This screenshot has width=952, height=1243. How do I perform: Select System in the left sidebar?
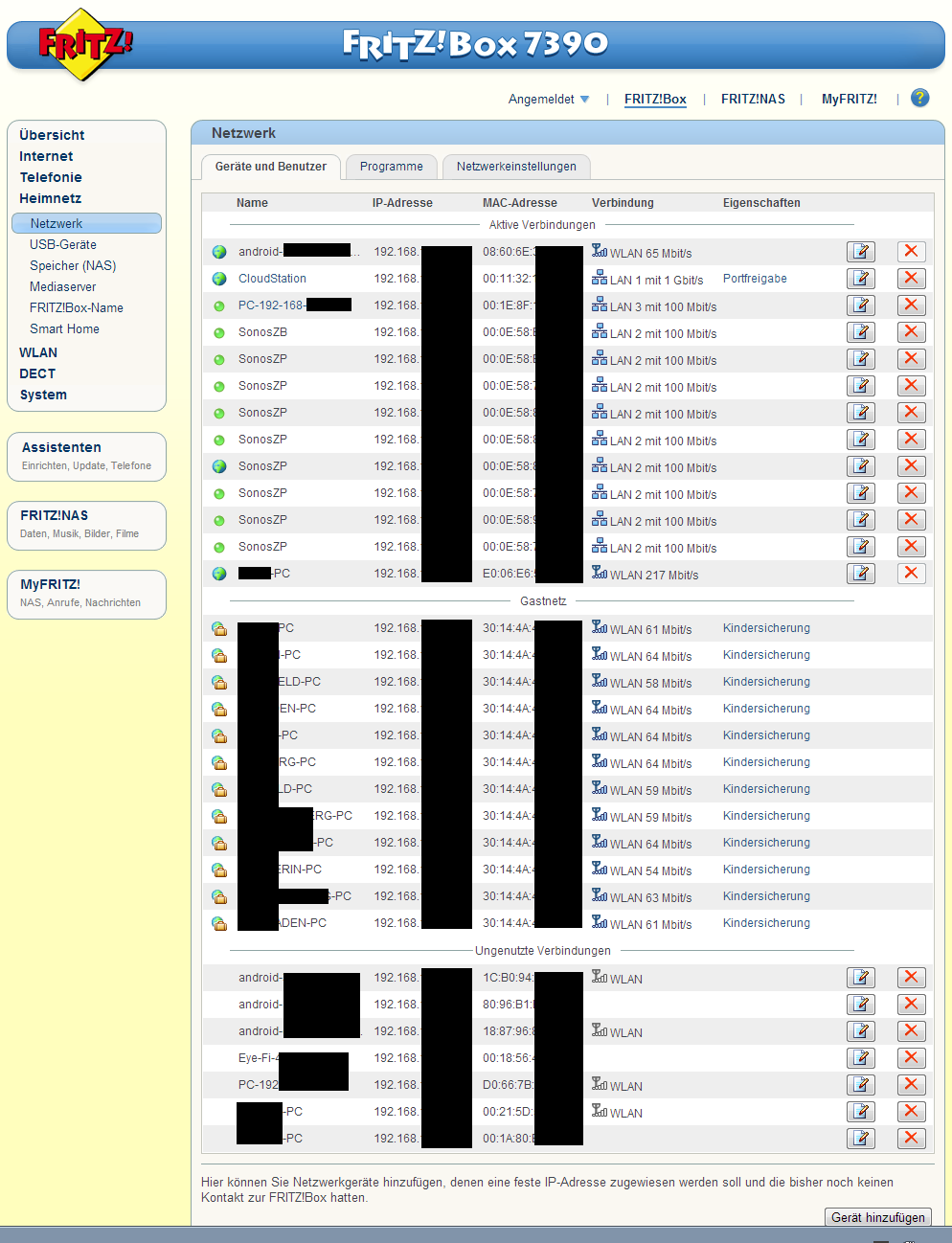click(42, 394)
